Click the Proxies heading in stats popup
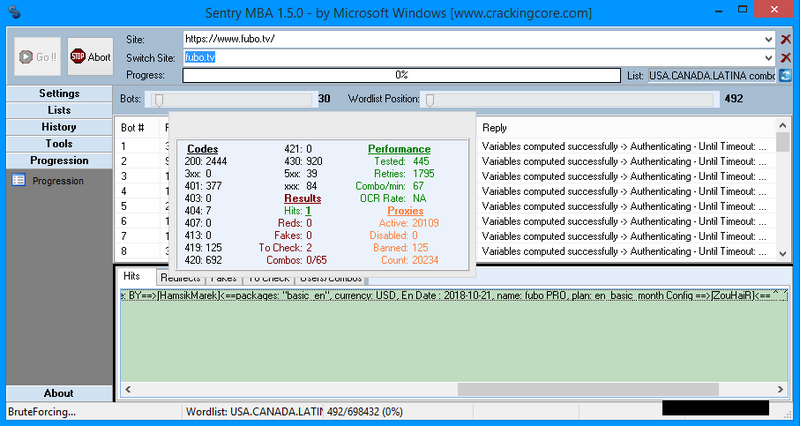This screenshot has height=426, width=800. pyautogui.click(x=405, y=211)
